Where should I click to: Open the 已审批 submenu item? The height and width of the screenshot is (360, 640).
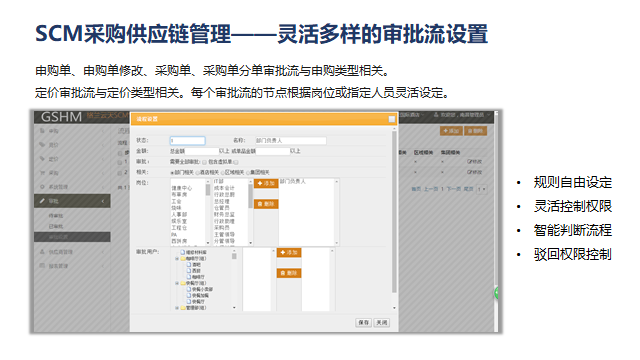click(56, 226)
